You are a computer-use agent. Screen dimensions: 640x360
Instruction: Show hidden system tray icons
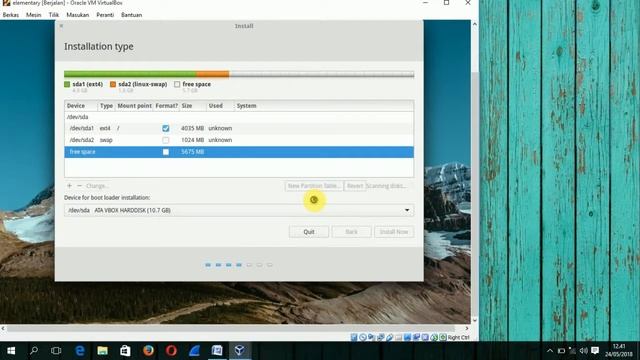click(550, 351)
